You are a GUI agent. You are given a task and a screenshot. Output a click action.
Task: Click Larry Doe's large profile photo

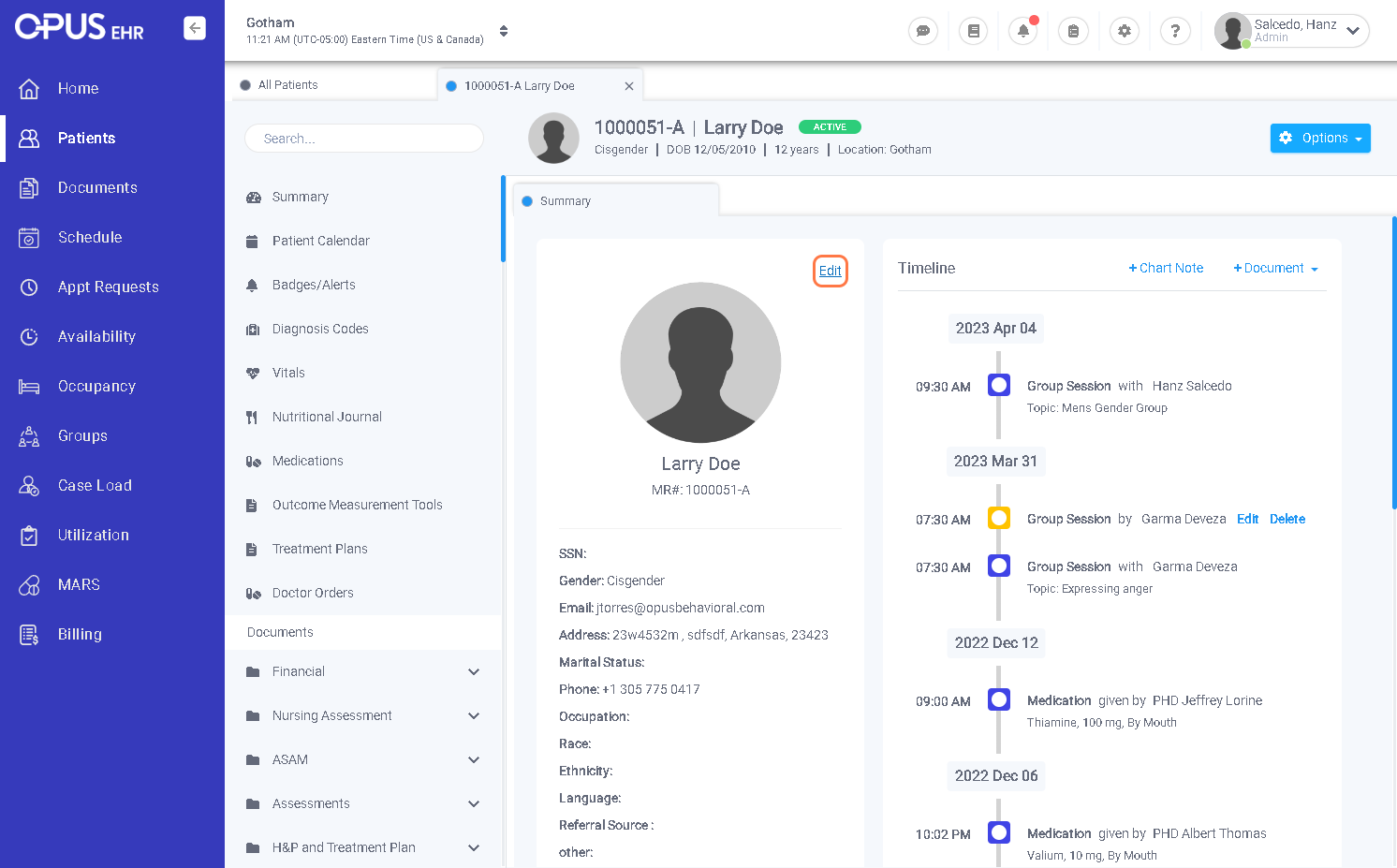pyautogui.click(x=700, y=362)
